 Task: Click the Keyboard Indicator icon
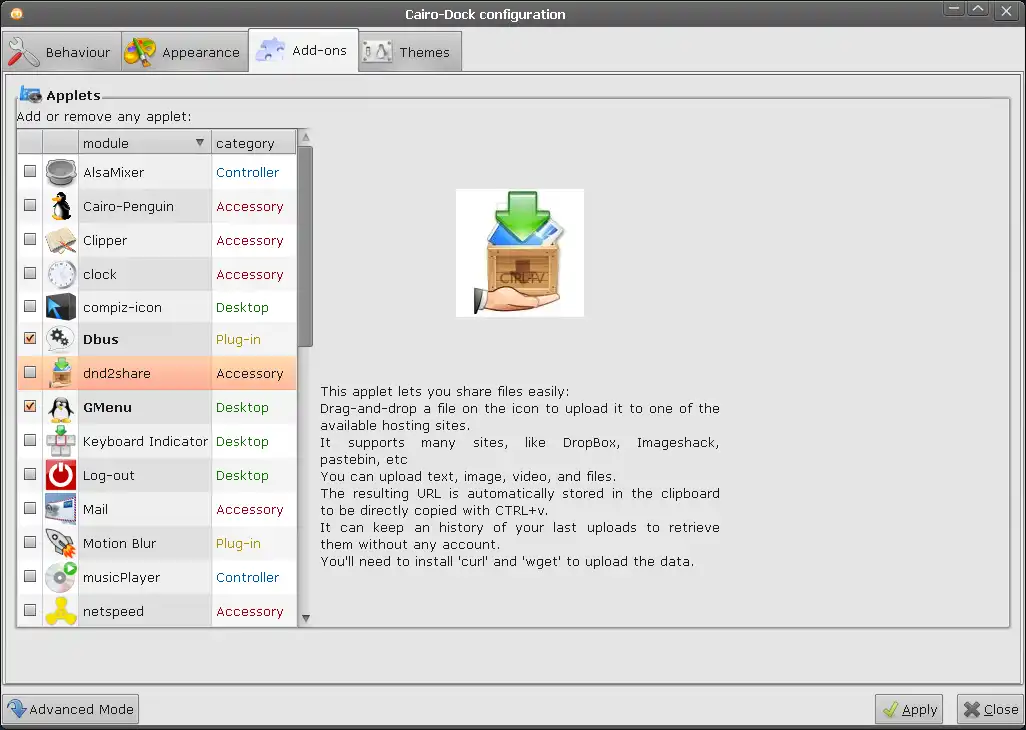click(61, 442)
